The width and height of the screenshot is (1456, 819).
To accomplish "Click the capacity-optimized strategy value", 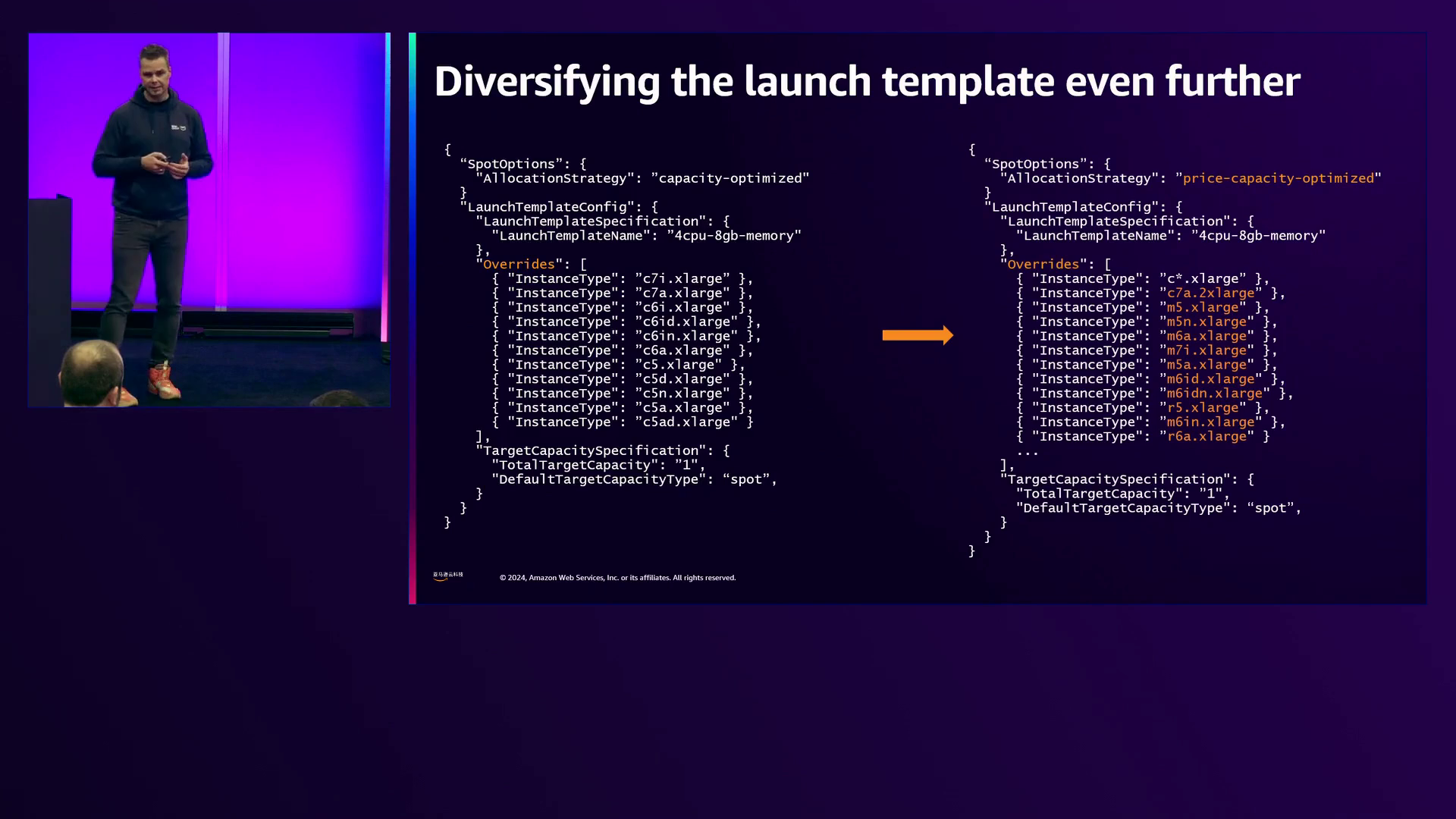I will [x=730, y=178].
